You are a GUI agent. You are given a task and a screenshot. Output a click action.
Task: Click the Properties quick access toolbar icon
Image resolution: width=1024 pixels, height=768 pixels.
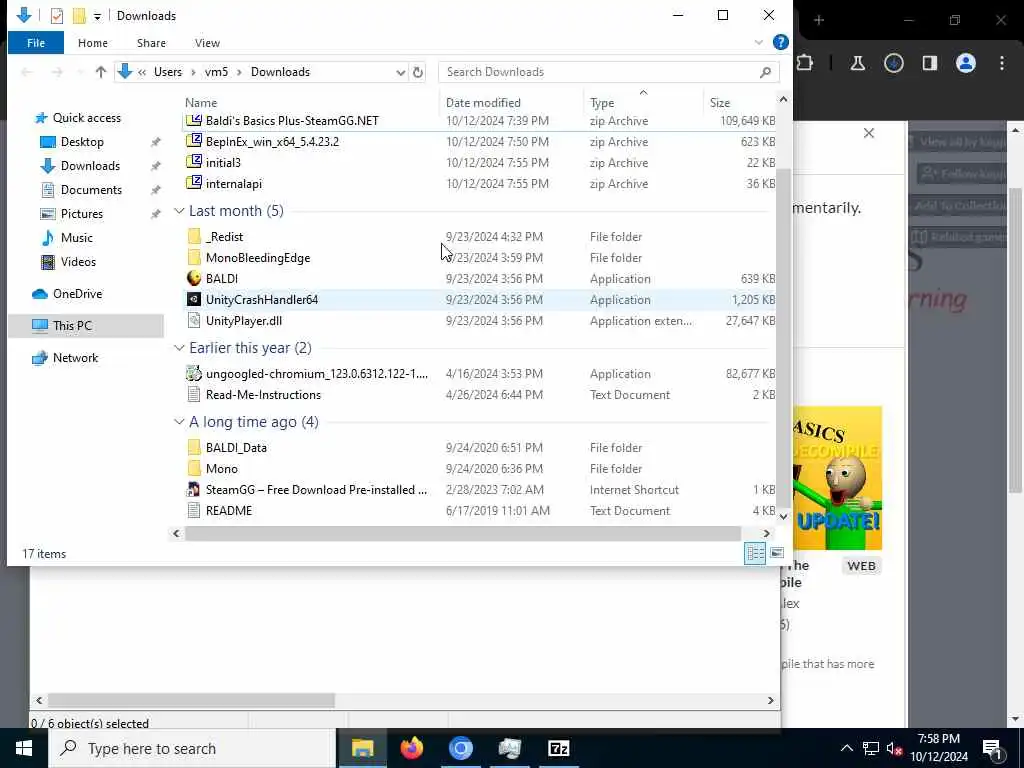coord(57,15)
